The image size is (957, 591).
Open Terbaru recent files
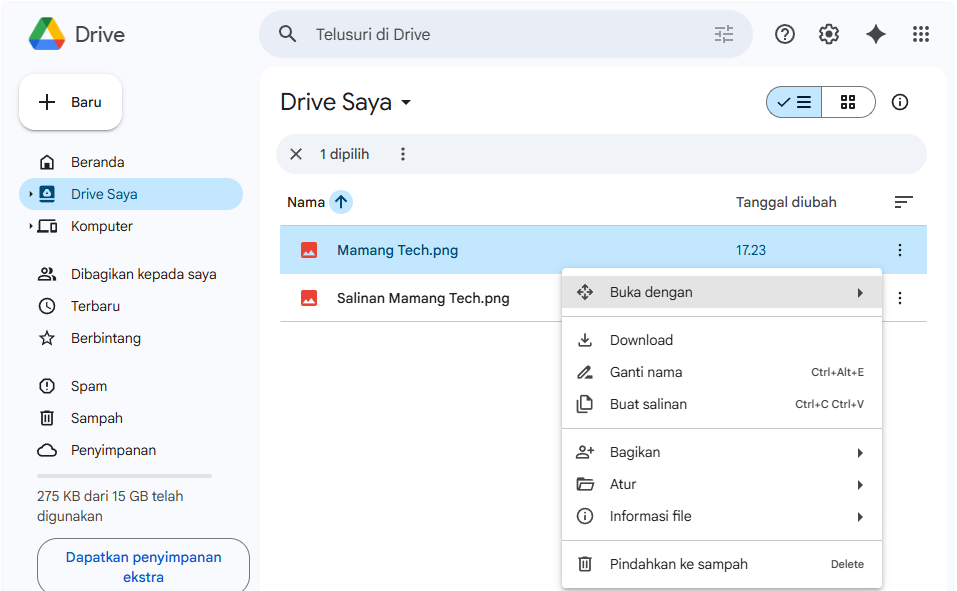click(x=131, y=306)
